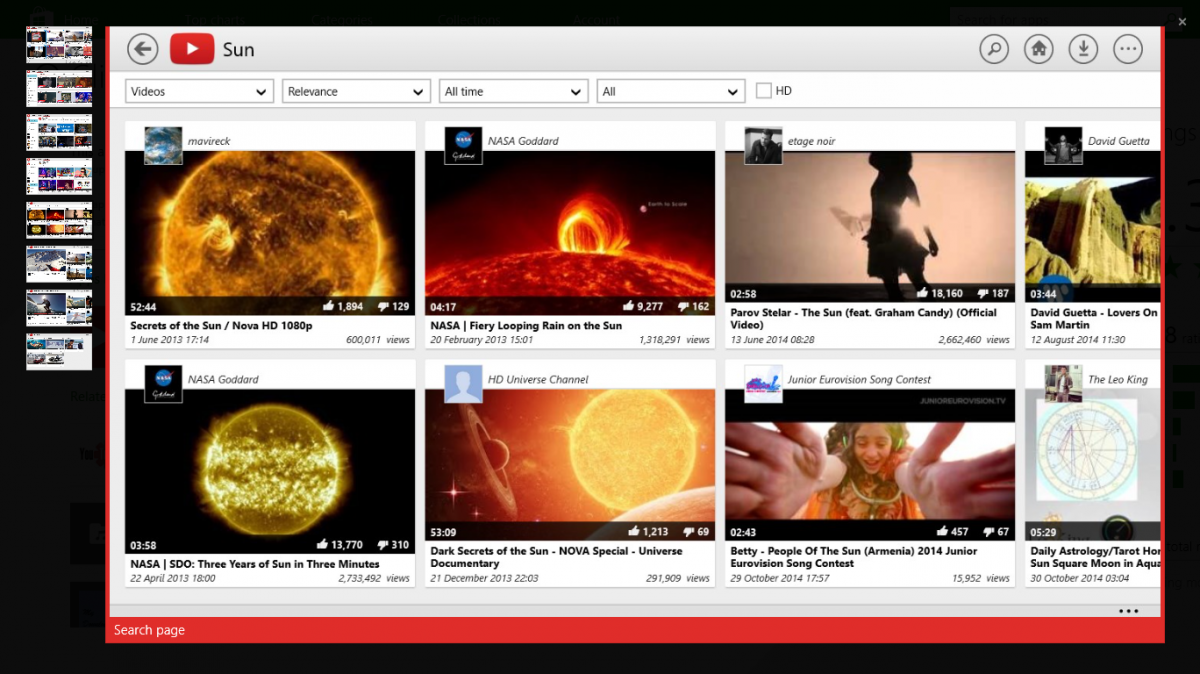The width and height of the screenshot is (1200, 674).
Task: Open the All time date dropdown
Action: tap(513, 91)
